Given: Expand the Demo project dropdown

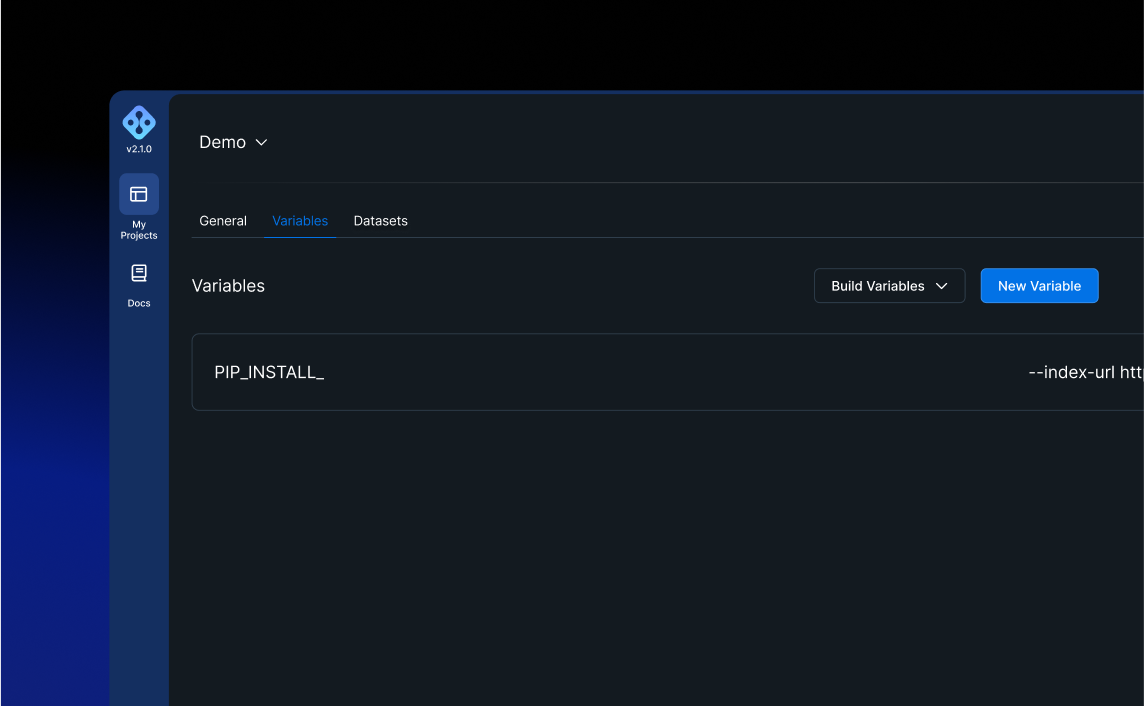Looking at the screenshot, I should tap(233, 142).
